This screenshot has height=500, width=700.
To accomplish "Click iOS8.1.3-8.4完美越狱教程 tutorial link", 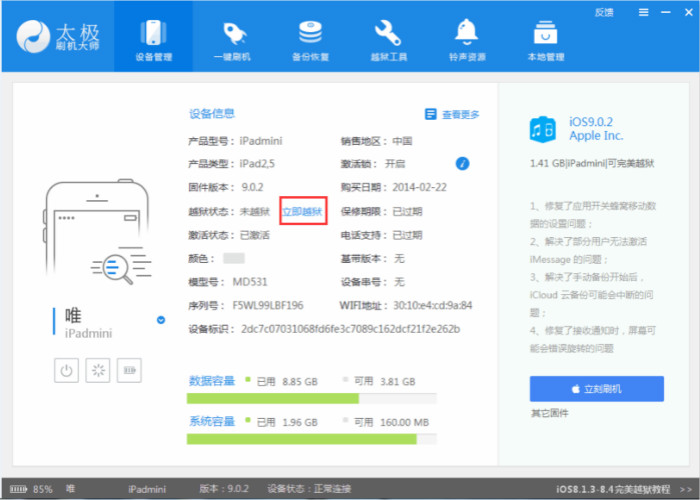I will click(x=613, y=489).
